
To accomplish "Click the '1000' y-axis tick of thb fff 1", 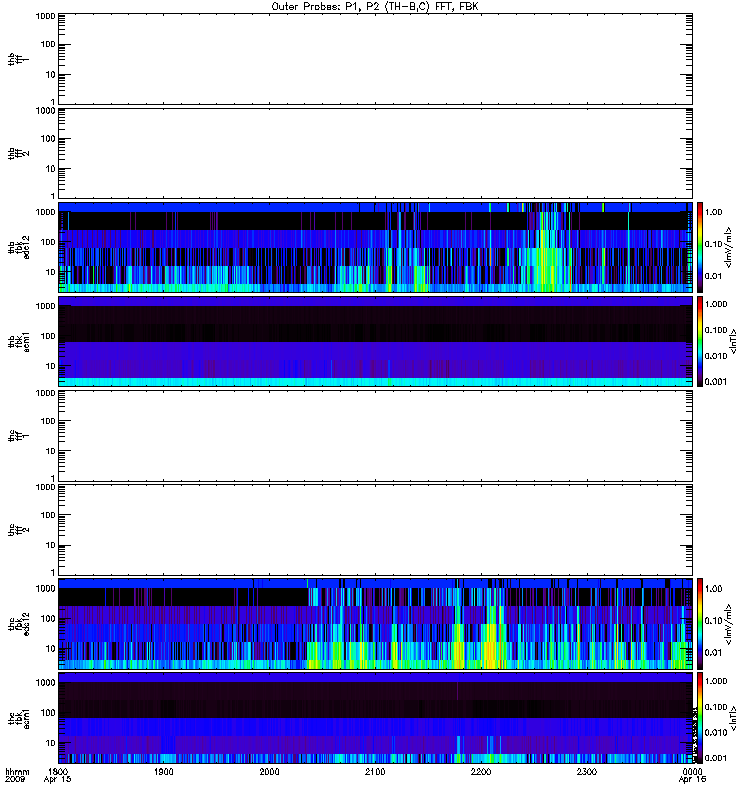I will coord(45,16).
